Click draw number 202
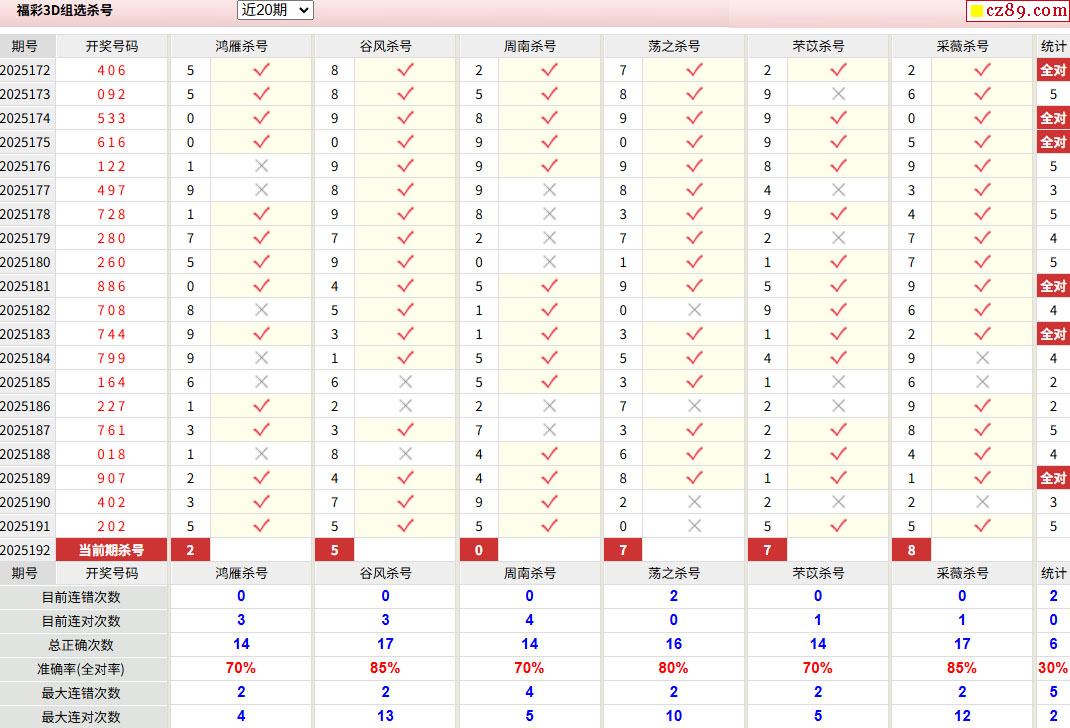 pyautogui.click(x=111, y=526)
